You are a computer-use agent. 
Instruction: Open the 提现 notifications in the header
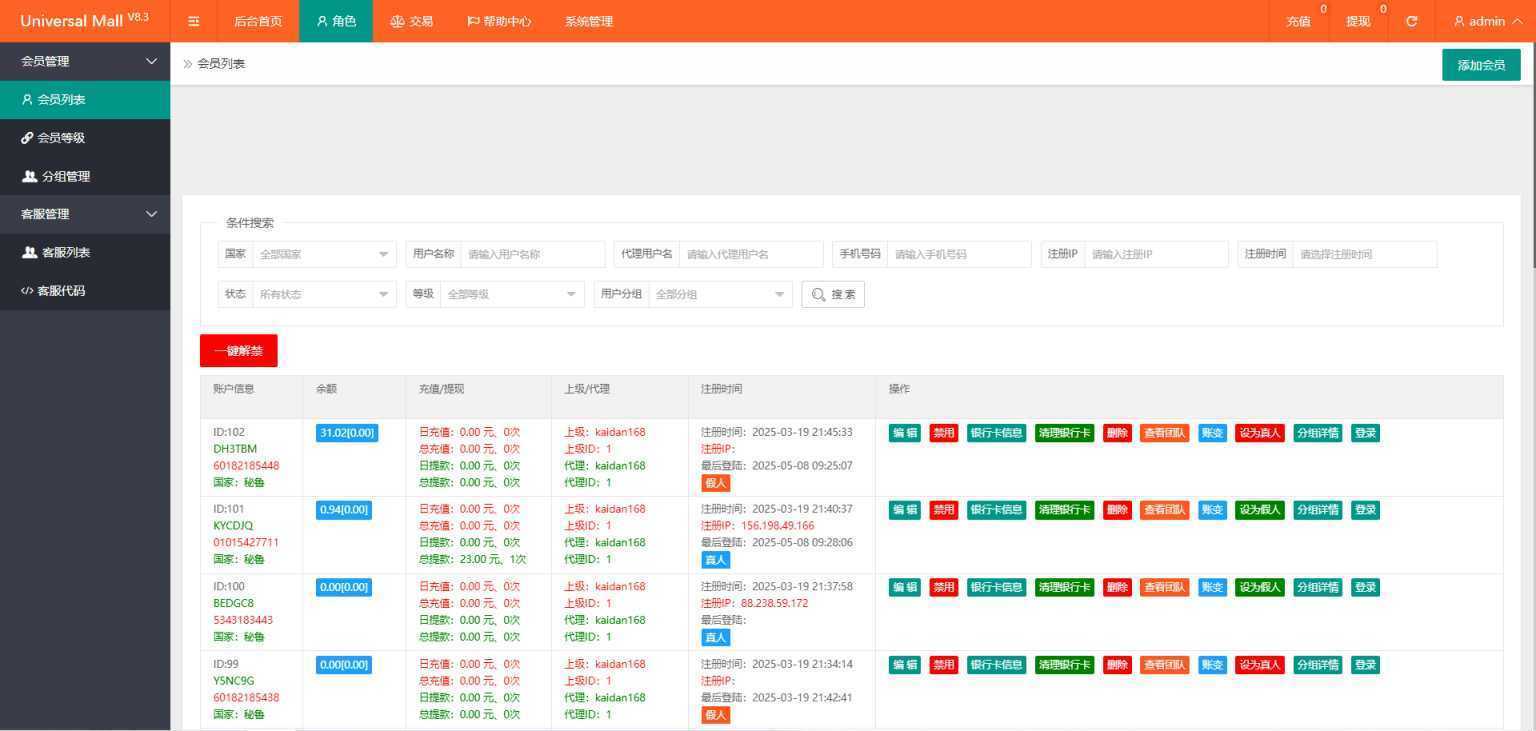[1358, 21]
